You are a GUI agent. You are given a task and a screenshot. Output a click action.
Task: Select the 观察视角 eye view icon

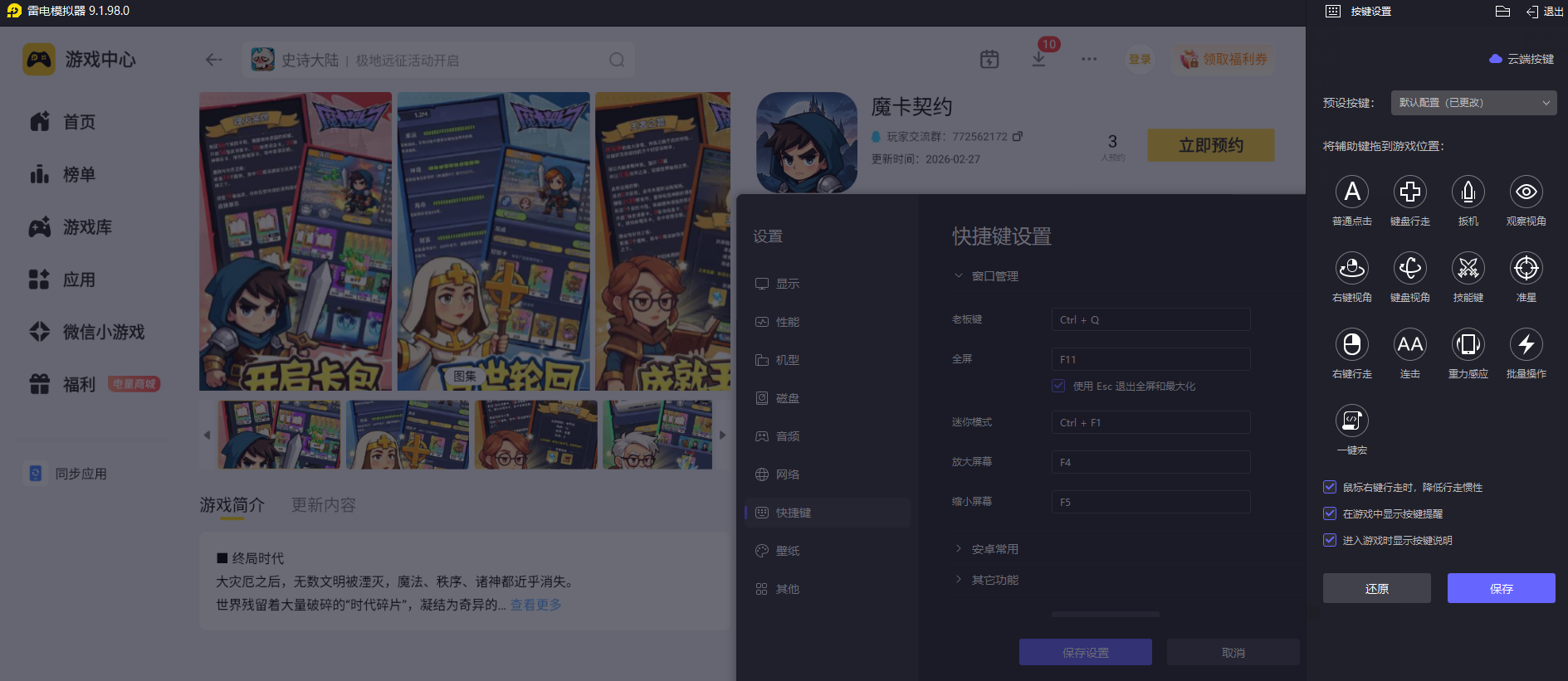[1526, 192]
